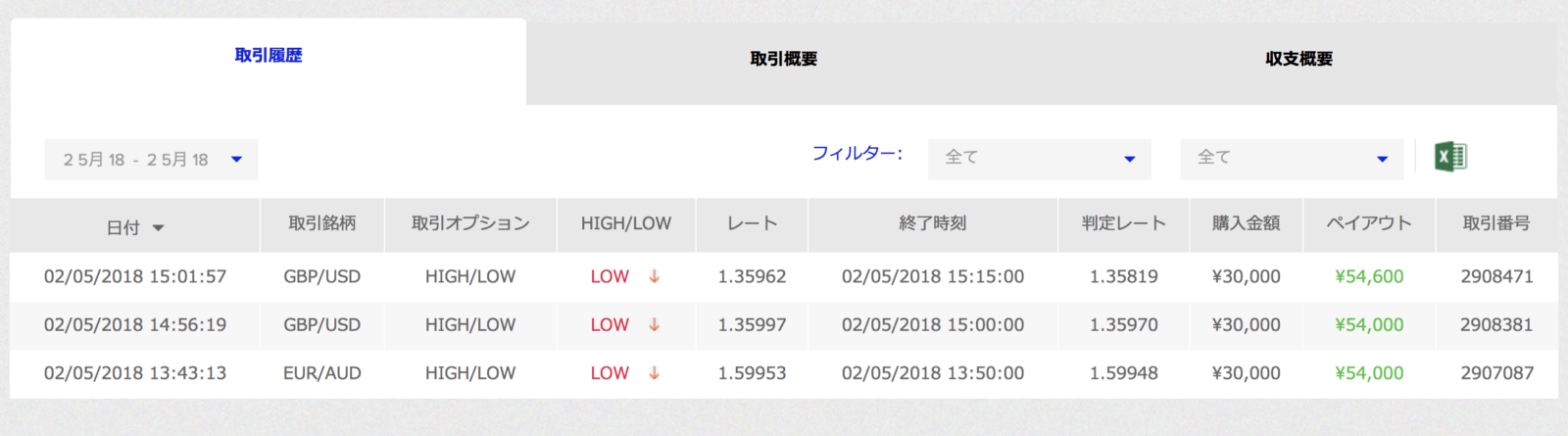This screenshot has width=1568, height=436.
Task: Click the ¥54,600 payout value
Action: [1368, 276]
